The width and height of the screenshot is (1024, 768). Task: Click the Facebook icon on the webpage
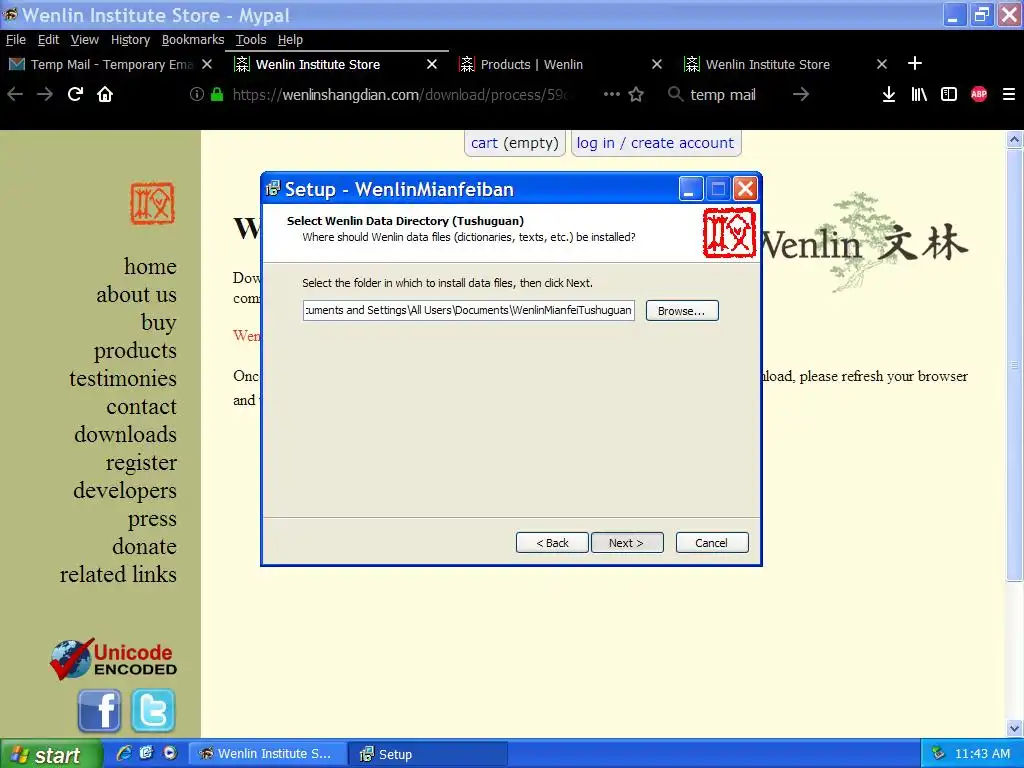(x=99, y=711)
